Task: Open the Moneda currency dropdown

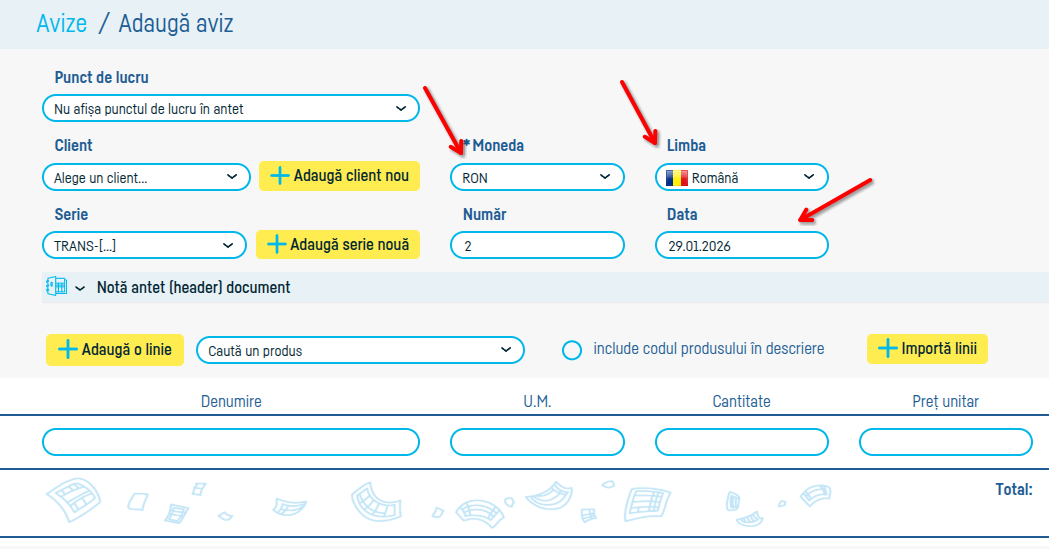Action: click(x=537, y=177)
